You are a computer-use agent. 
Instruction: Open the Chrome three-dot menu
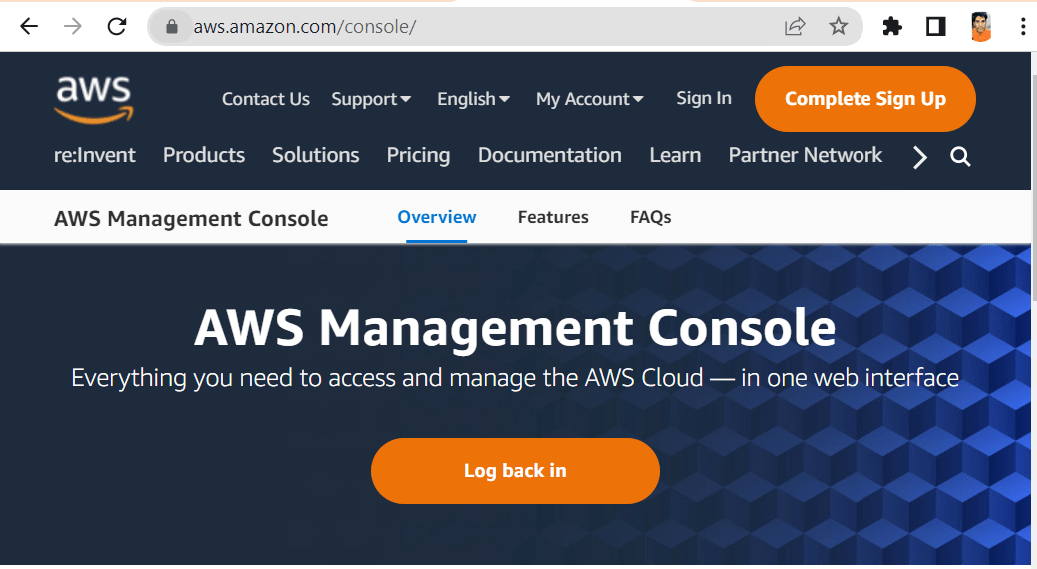tap(1022, 27)
